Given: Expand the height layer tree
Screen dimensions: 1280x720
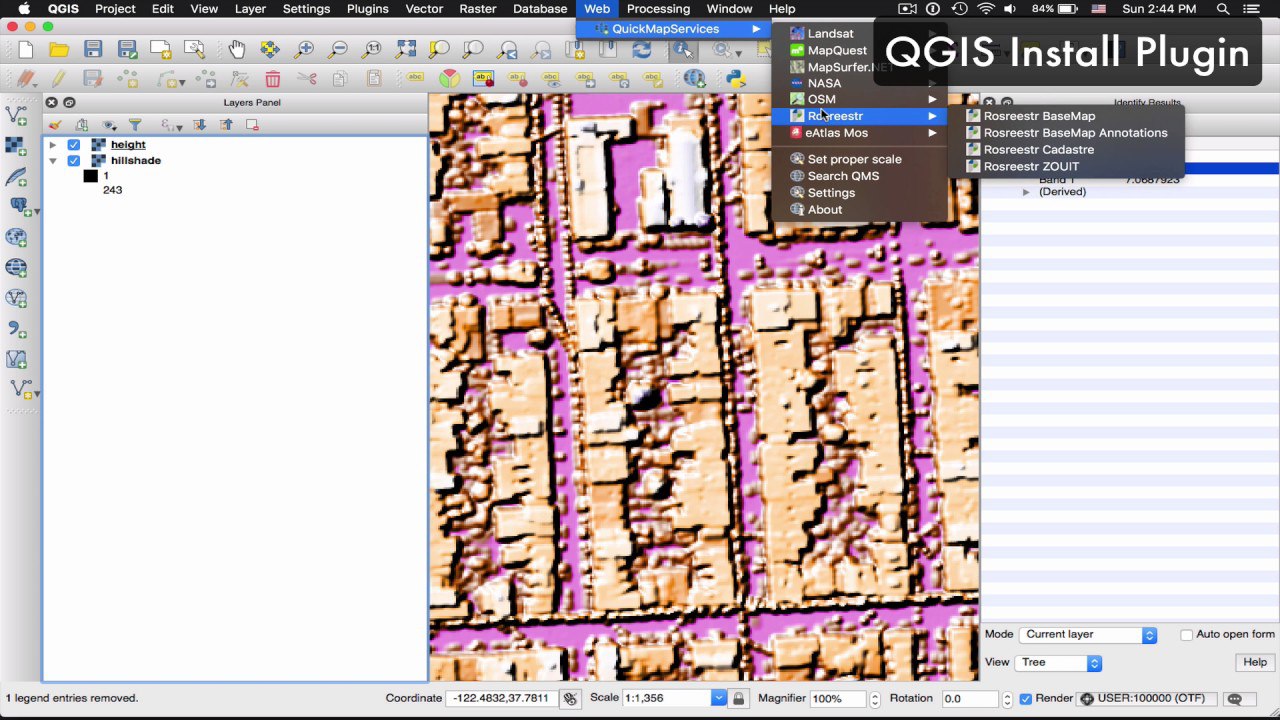Looking at the screenshot, I should (53, 145).
